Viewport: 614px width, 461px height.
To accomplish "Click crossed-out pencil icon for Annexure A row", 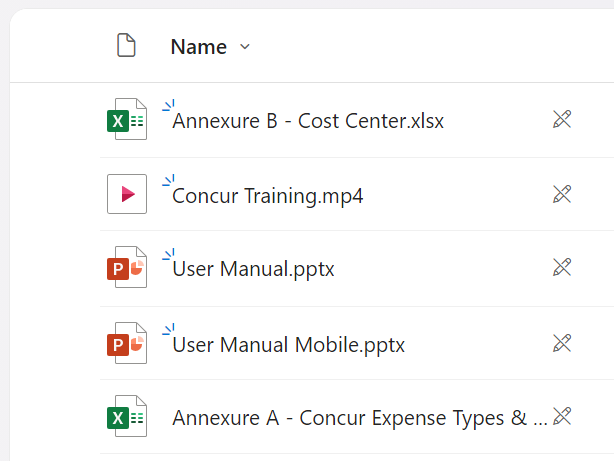I will (x=562, y=416).
